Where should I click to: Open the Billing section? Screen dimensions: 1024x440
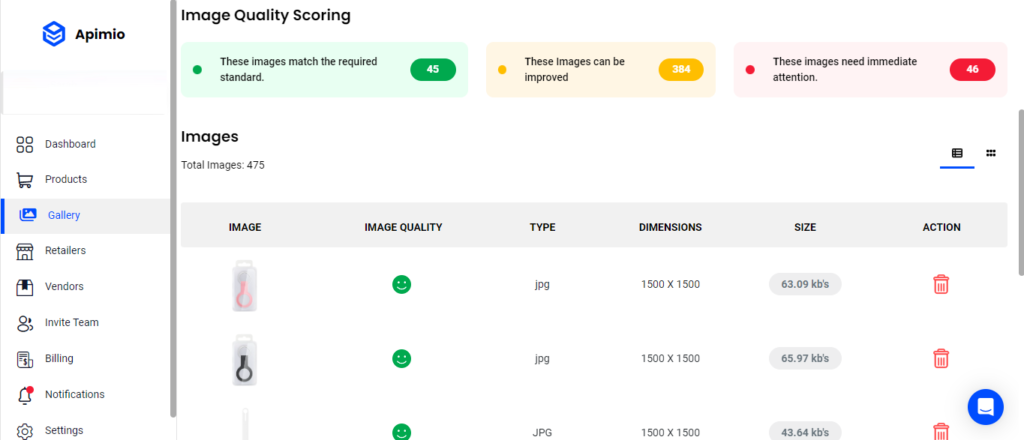click(x=59, y=359)
